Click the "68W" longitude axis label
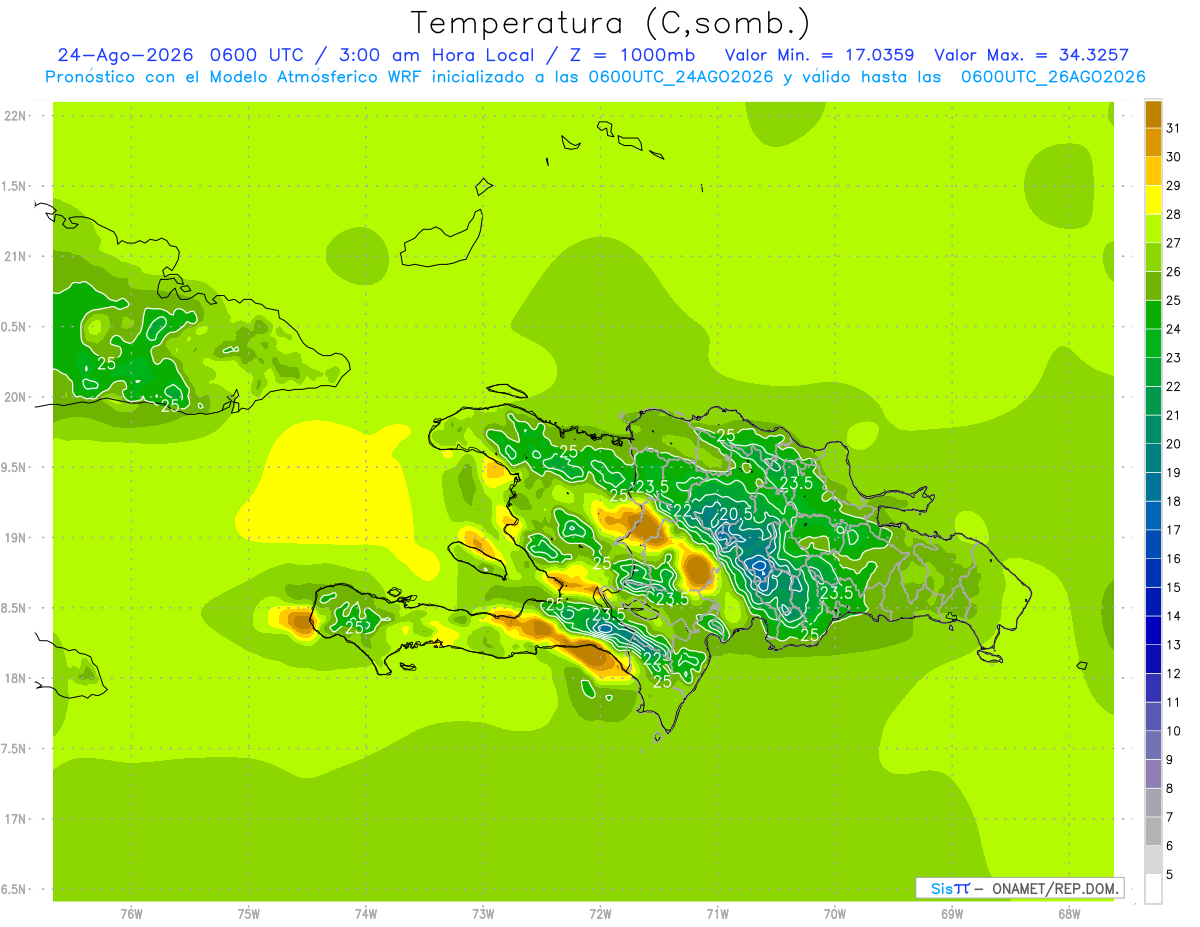This screenshot has height=927, width=1200. 1069,914
